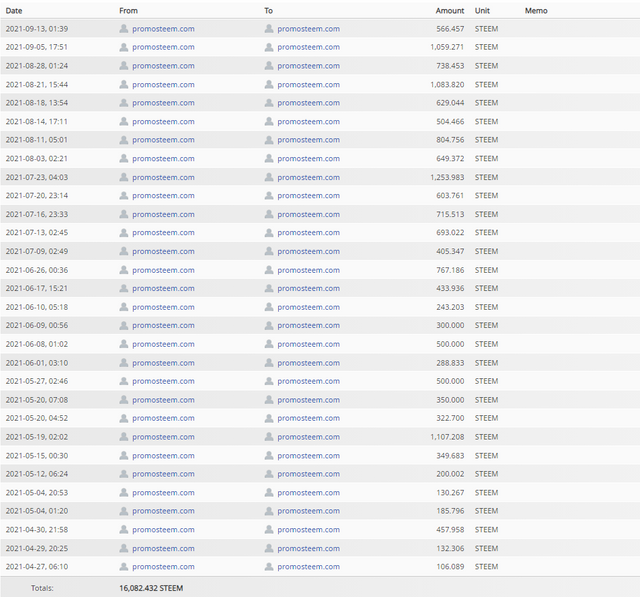This screenshot has height=597, width=640.
Task: Open To promosteem.com link in 2021-06-10 row
Action: click(x=309, y=308)
